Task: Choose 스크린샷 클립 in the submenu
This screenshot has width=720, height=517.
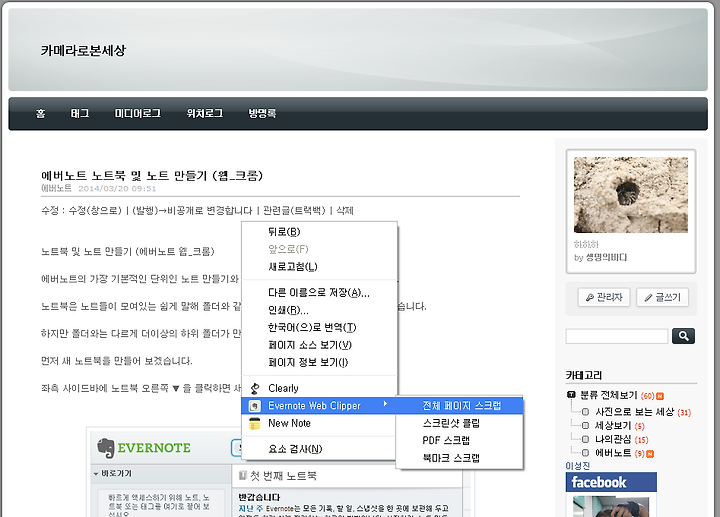Action: pyautogui.click(x=460, y=423)
